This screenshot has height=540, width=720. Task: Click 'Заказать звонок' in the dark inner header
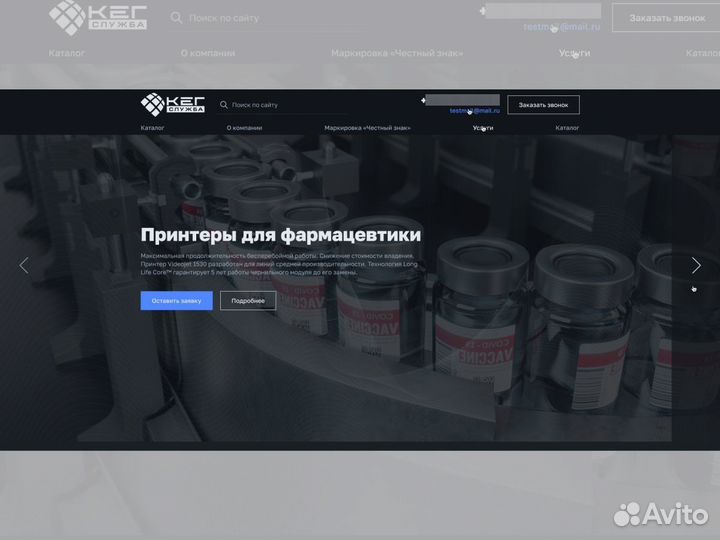tap(543, 104)
